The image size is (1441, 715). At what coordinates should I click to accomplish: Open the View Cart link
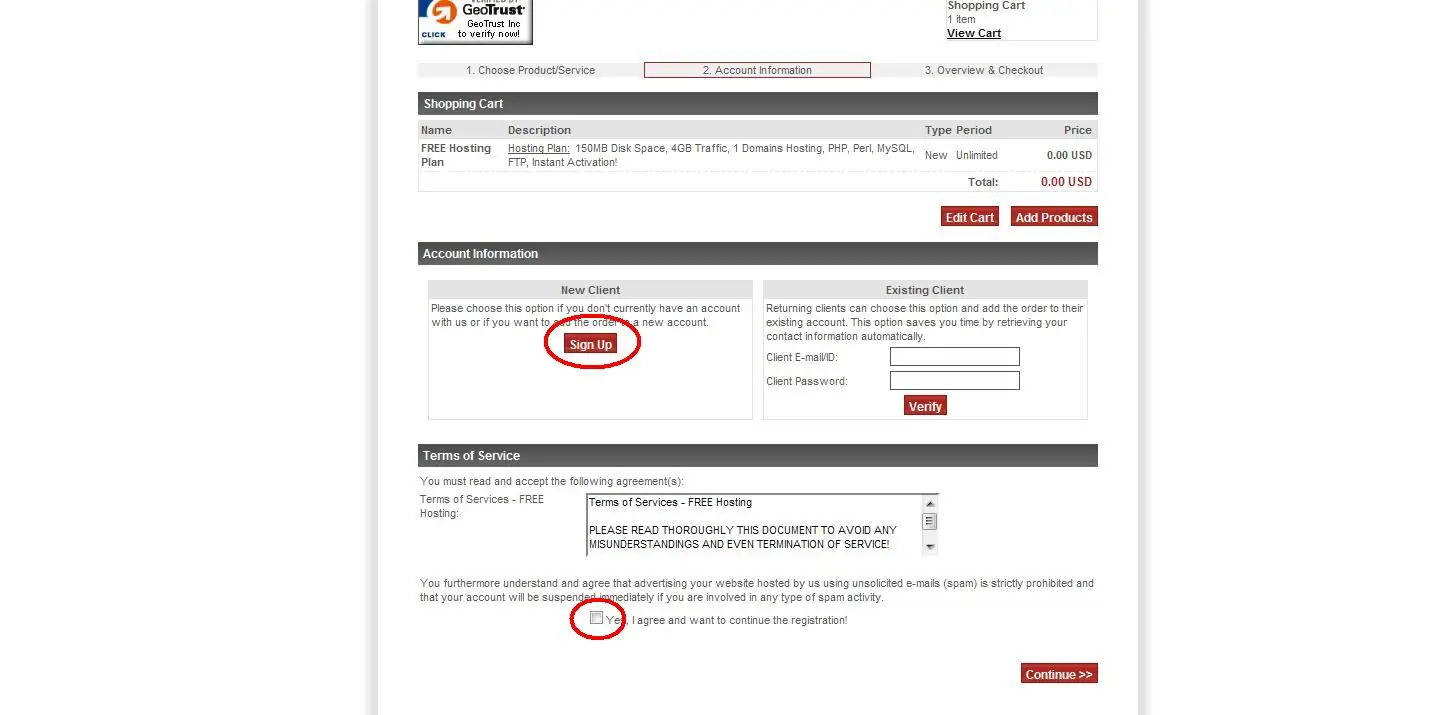point(974,33)
